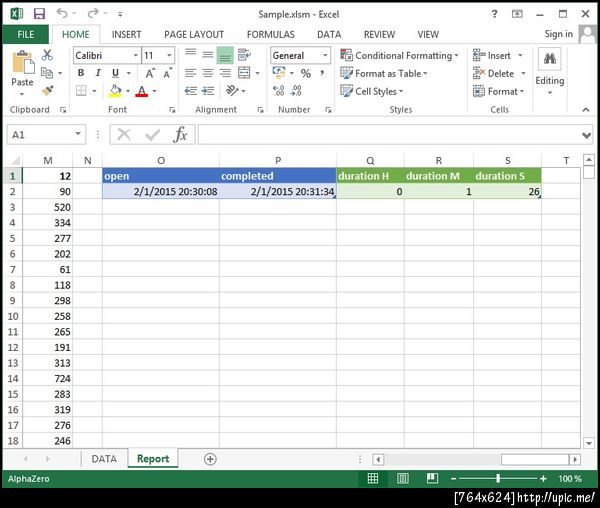Click the Paste clipboard icon
The height and width of the screenshot is (508, 600).
[x=23, y=62]
